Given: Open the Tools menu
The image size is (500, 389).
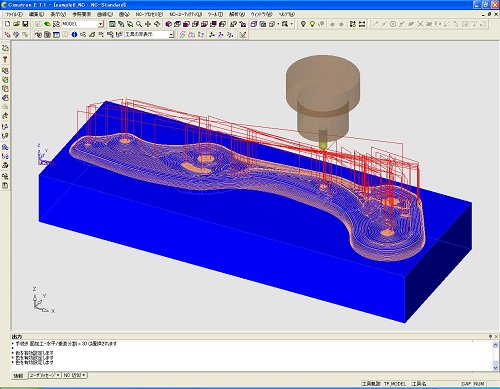Looking at the screenshot, I should [215, 14].
